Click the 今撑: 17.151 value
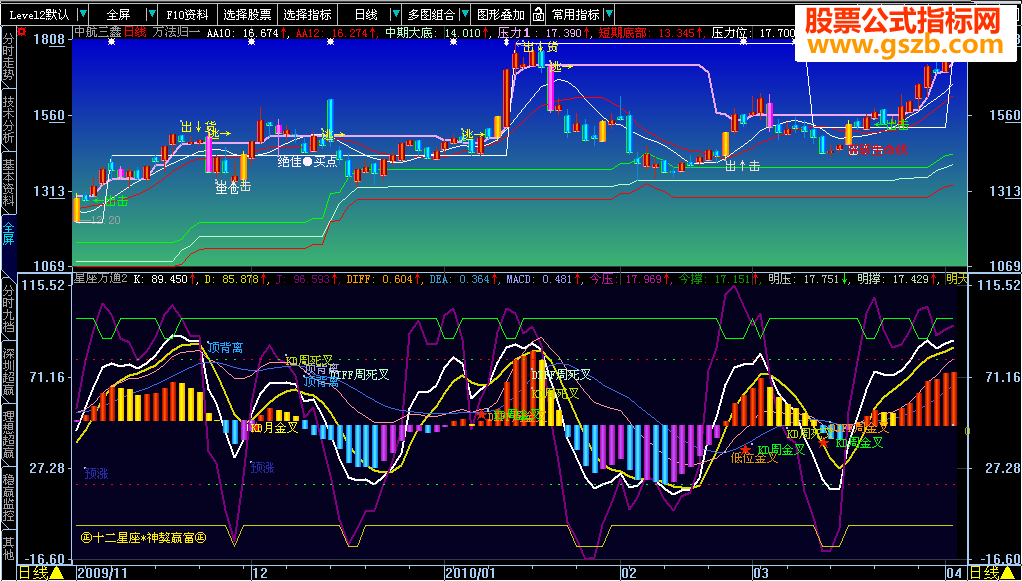1022x581 pixels. [x=716, y=279]
